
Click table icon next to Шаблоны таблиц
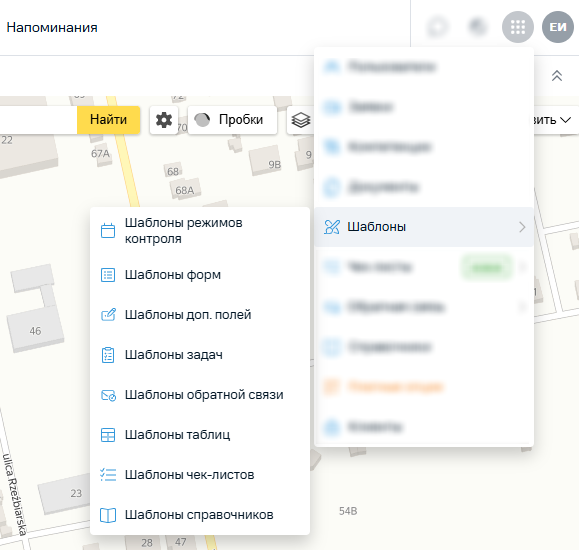(108, 435)
